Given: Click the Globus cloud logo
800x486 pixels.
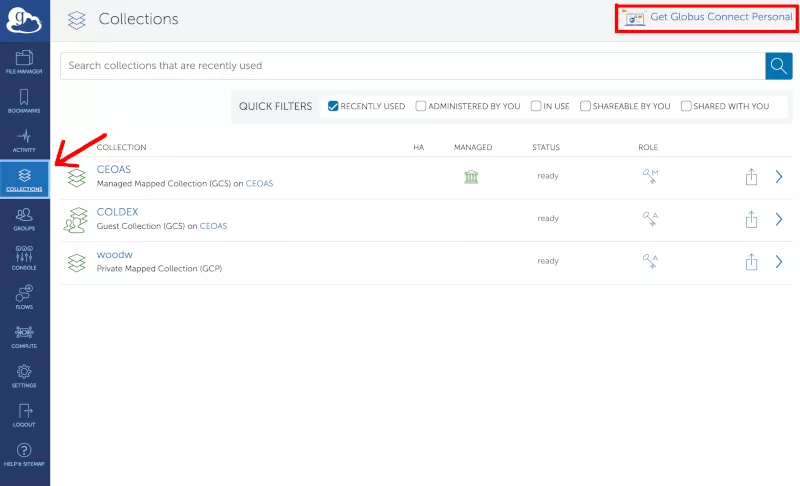Looking at the screenshot, I should point(23,20).
